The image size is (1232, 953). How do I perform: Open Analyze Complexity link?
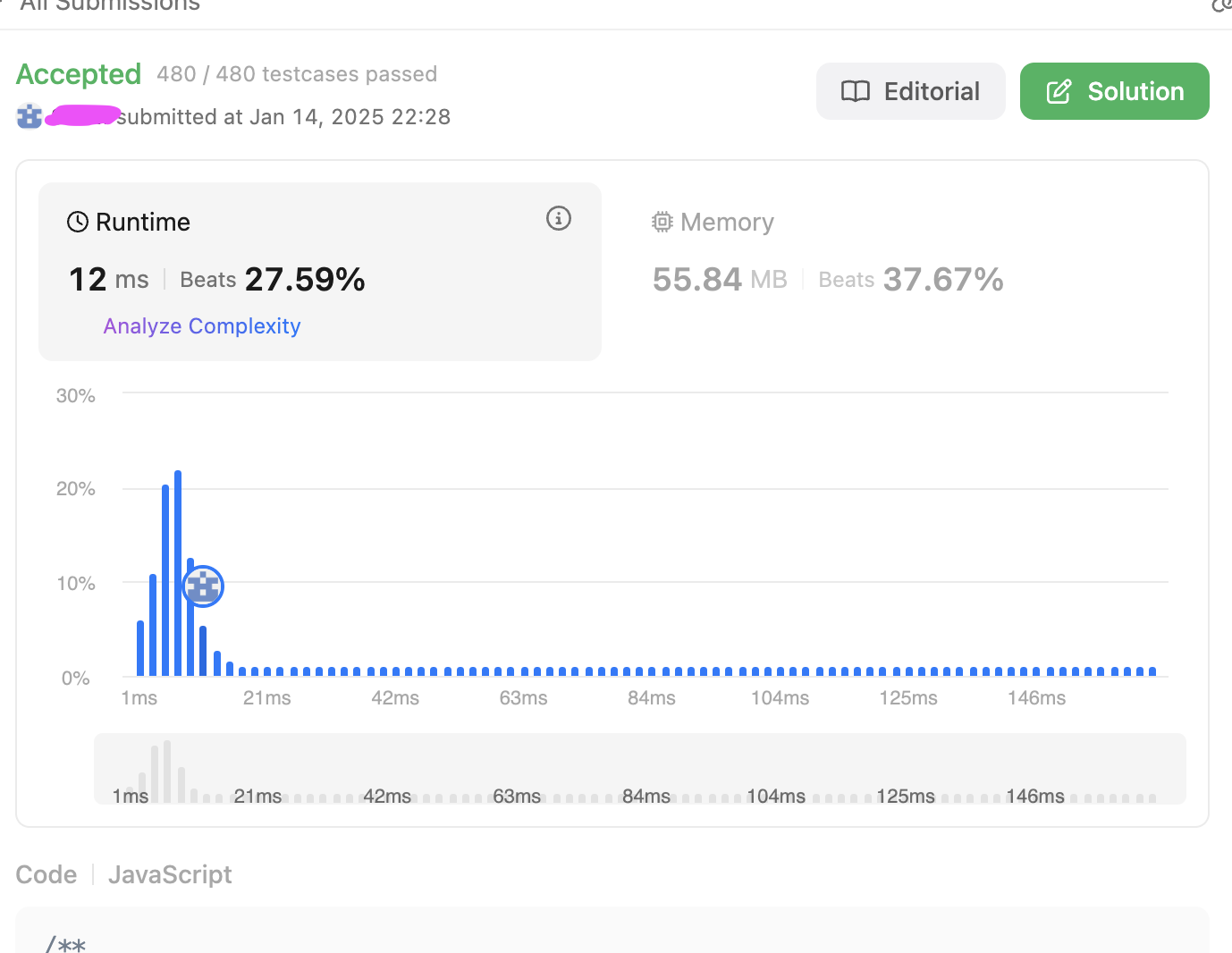pos(202,326)
